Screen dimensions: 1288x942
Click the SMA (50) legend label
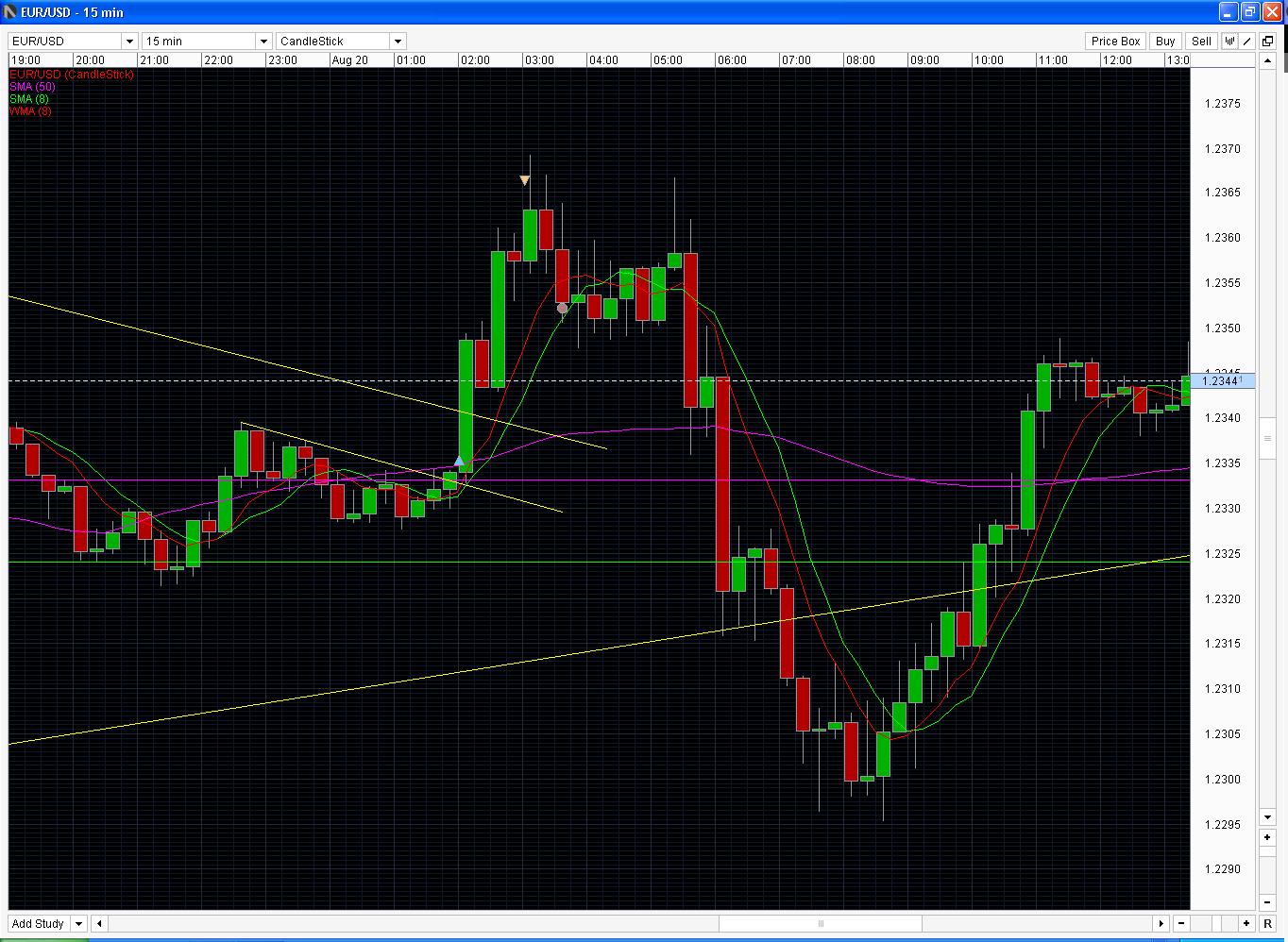pyautogui.click(x=32, y=86)
